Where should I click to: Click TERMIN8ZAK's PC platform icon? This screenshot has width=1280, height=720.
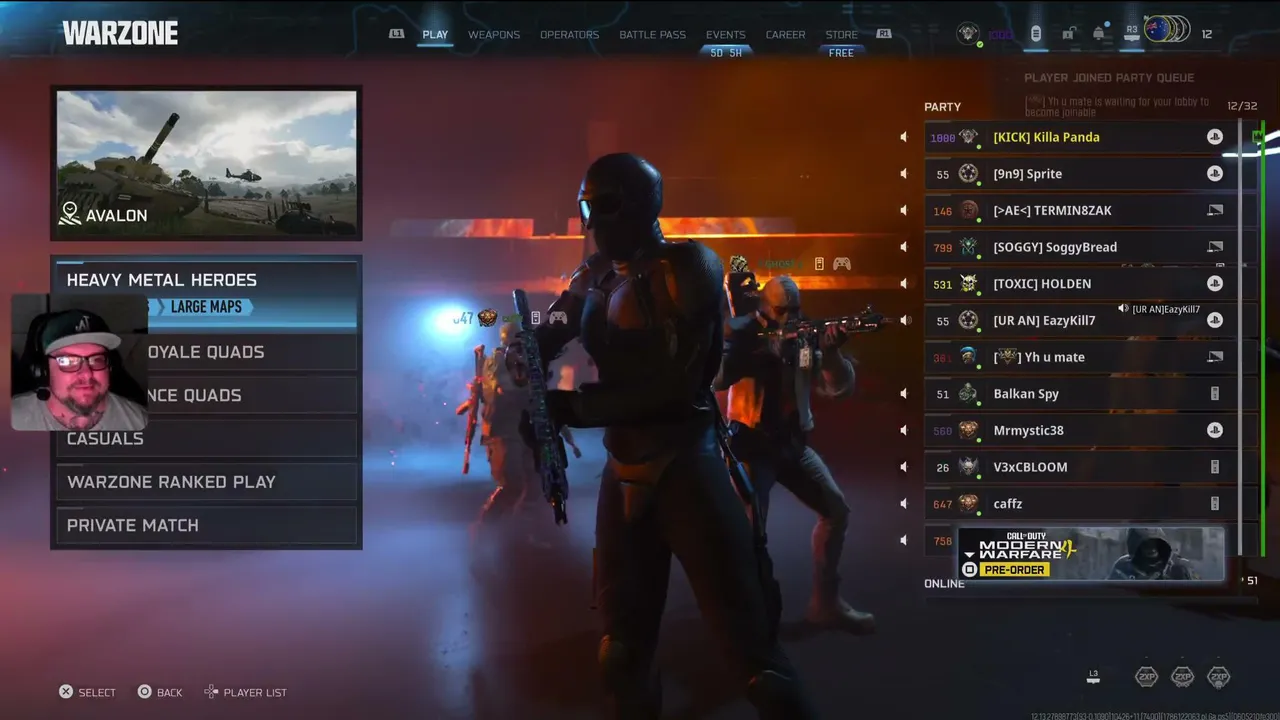point(1215,210)
